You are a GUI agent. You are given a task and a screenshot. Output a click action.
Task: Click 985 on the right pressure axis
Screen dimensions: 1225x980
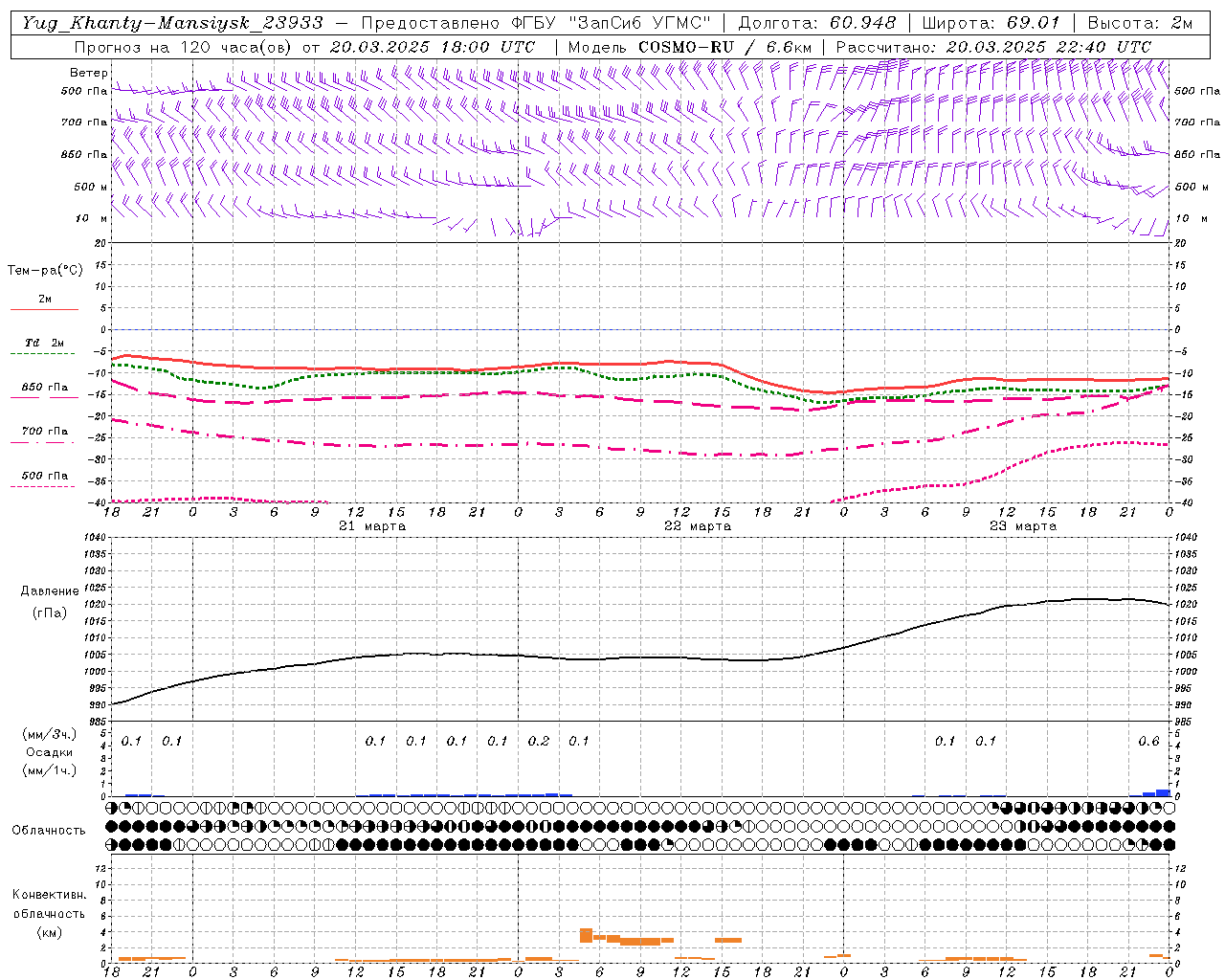(x=1184, y=722)
